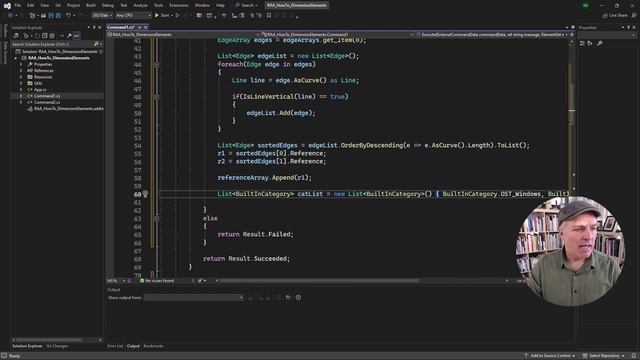Click the bookmark icon in main toolbar
The image size is (640, 360).
[269, 16]
